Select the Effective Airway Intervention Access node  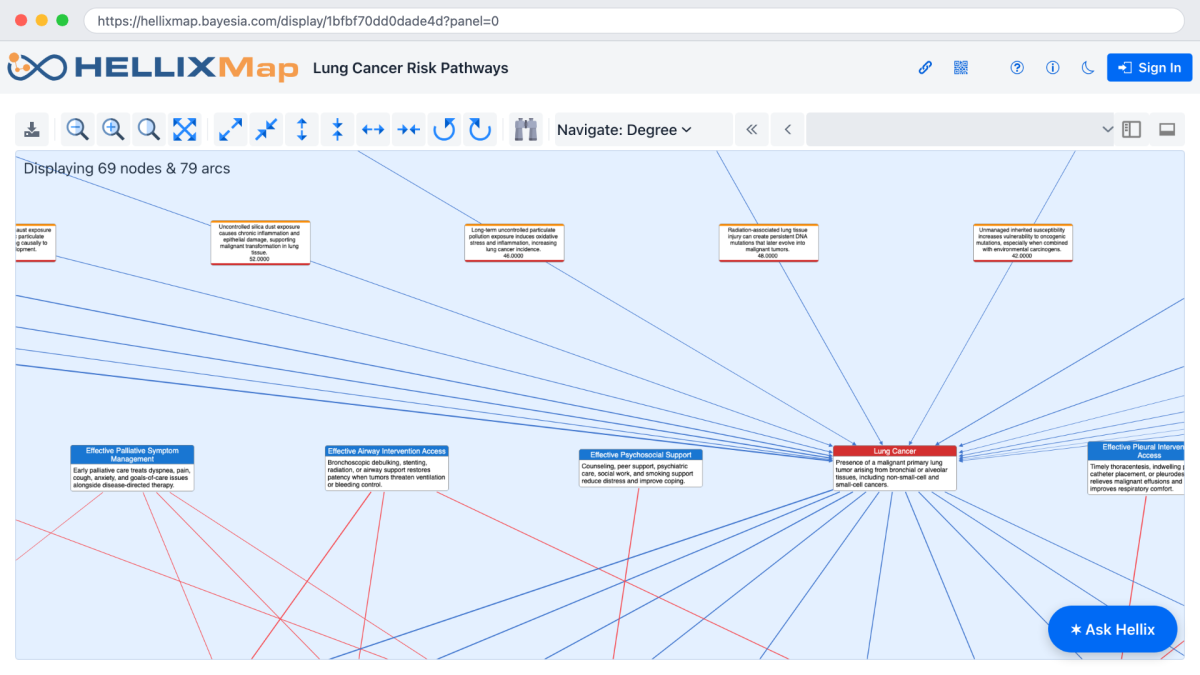tap(387, 468)
